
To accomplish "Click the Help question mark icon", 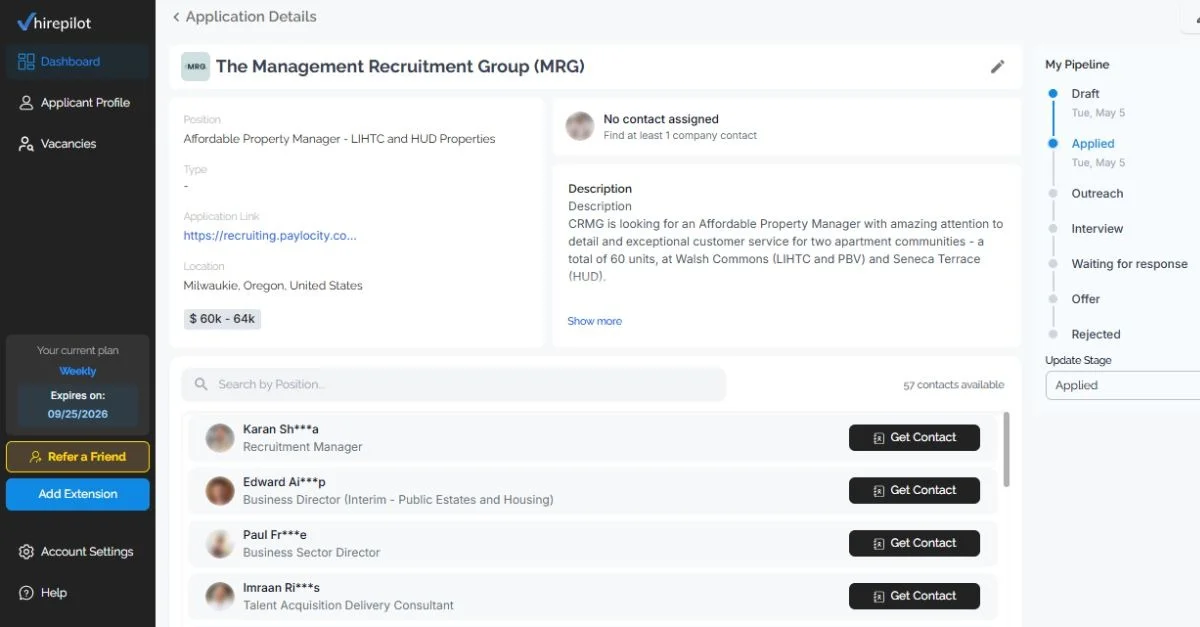I will (26, 593).
